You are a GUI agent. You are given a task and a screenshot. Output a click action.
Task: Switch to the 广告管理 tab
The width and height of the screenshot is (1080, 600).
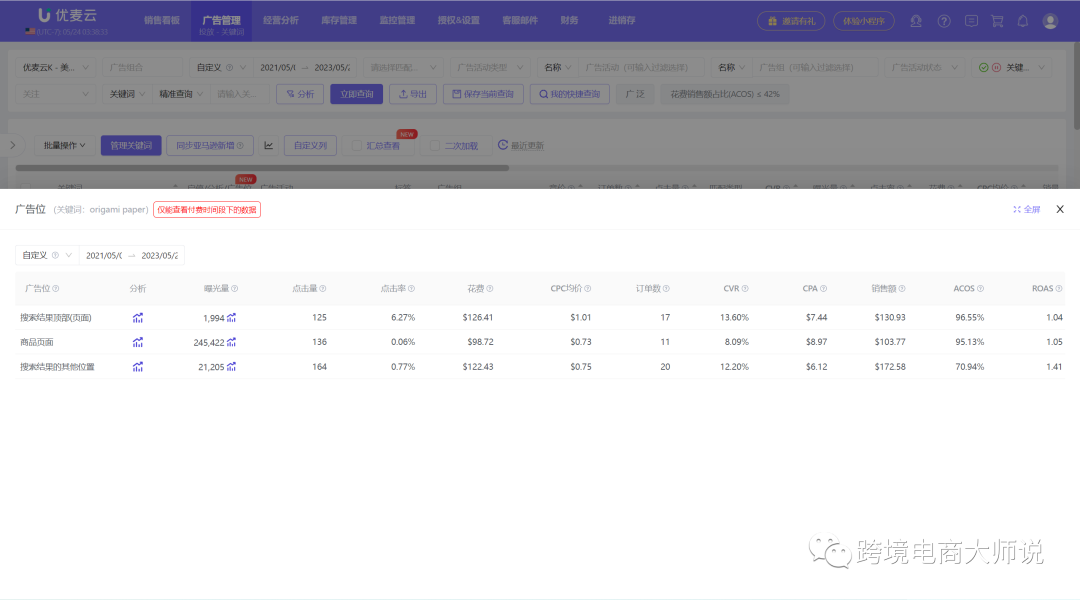[x=220, y=20]
